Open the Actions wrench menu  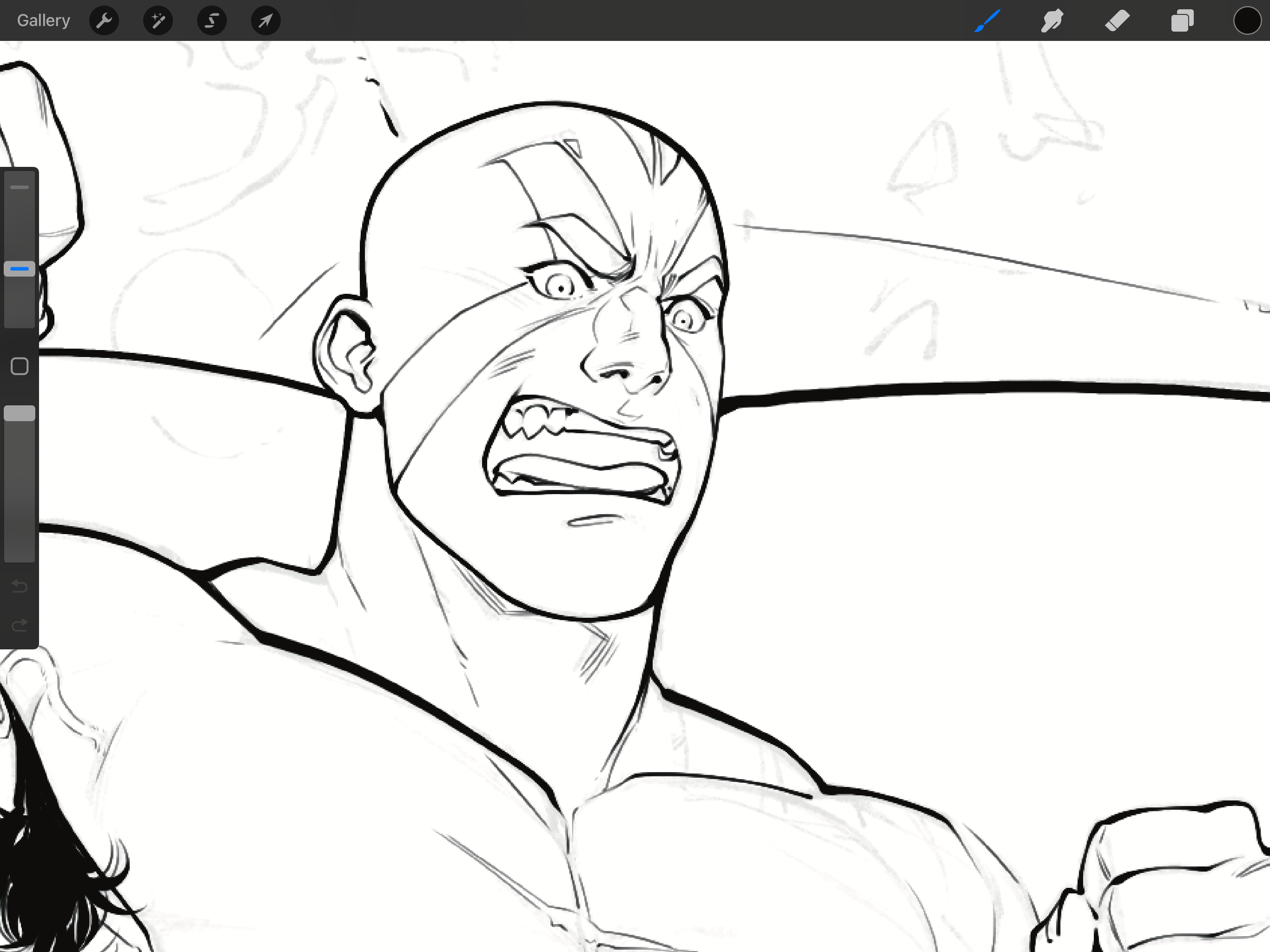coord(104,20)
